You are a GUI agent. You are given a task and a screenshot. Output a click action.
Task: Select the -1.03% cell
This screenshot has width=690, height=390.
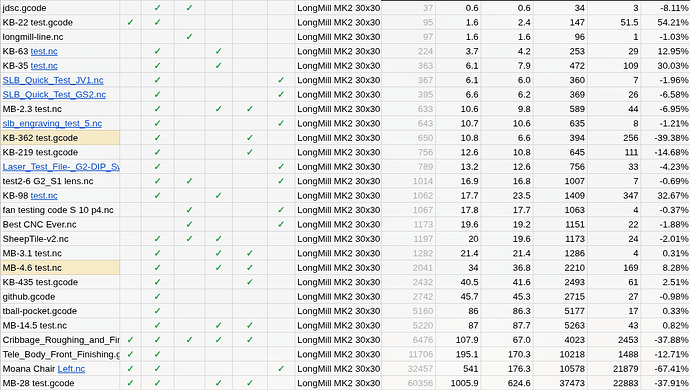point(666,37)
